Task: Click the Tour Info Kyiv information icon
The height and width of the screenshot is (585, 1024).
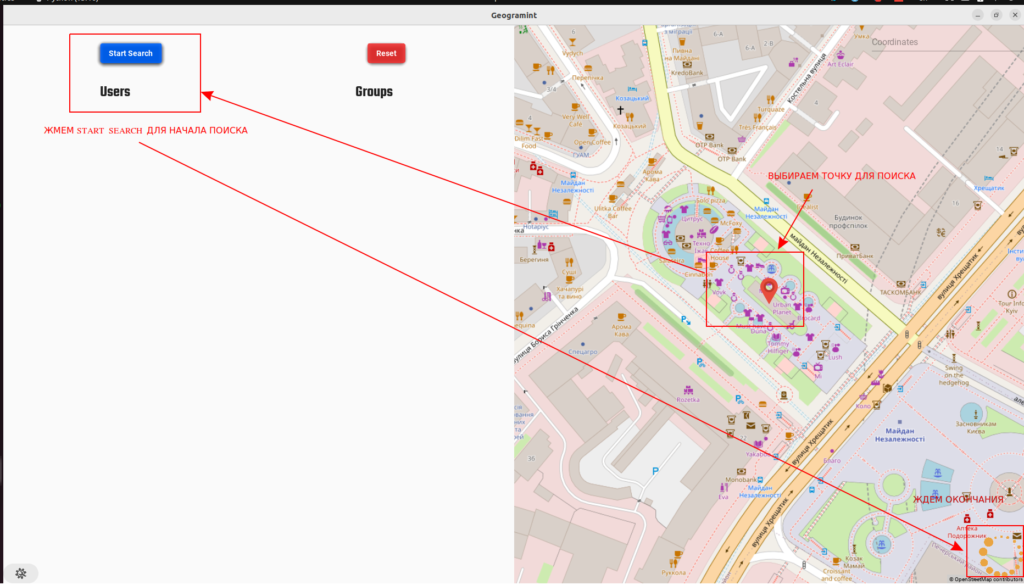Action: click(x=1012, y=294)
